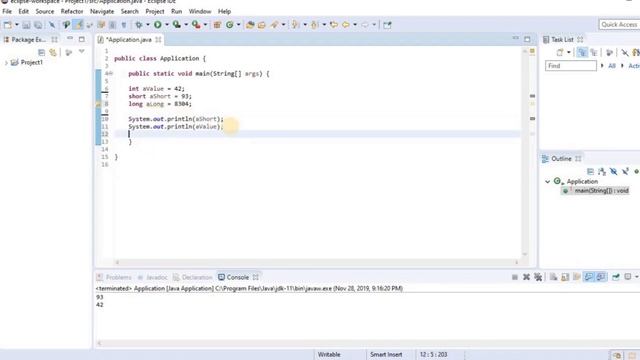Click the editor's vertical scrollbar
The width and height of the screenshot is (640, 360).
[525, 153]
